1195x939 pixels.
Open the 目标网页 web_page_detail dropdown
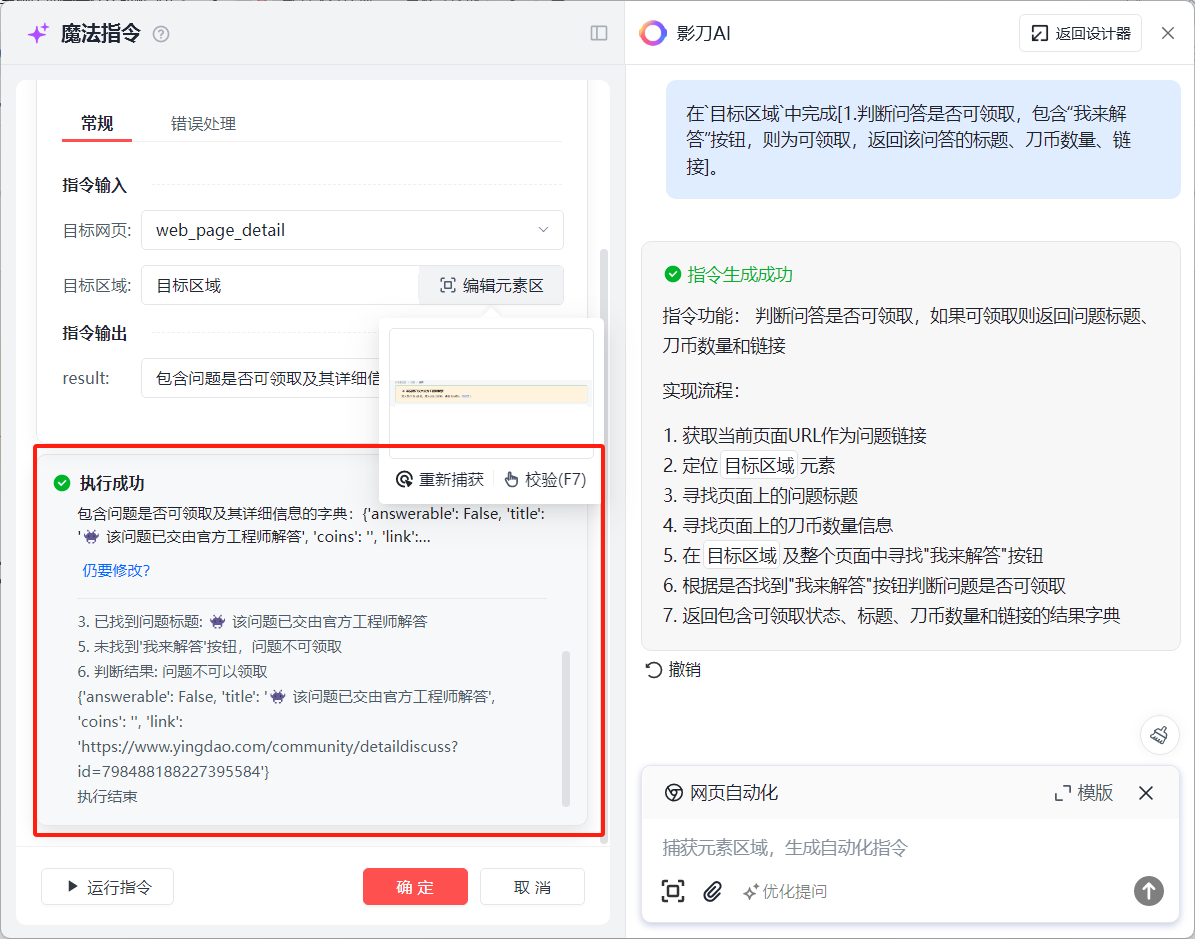(352, 230)
